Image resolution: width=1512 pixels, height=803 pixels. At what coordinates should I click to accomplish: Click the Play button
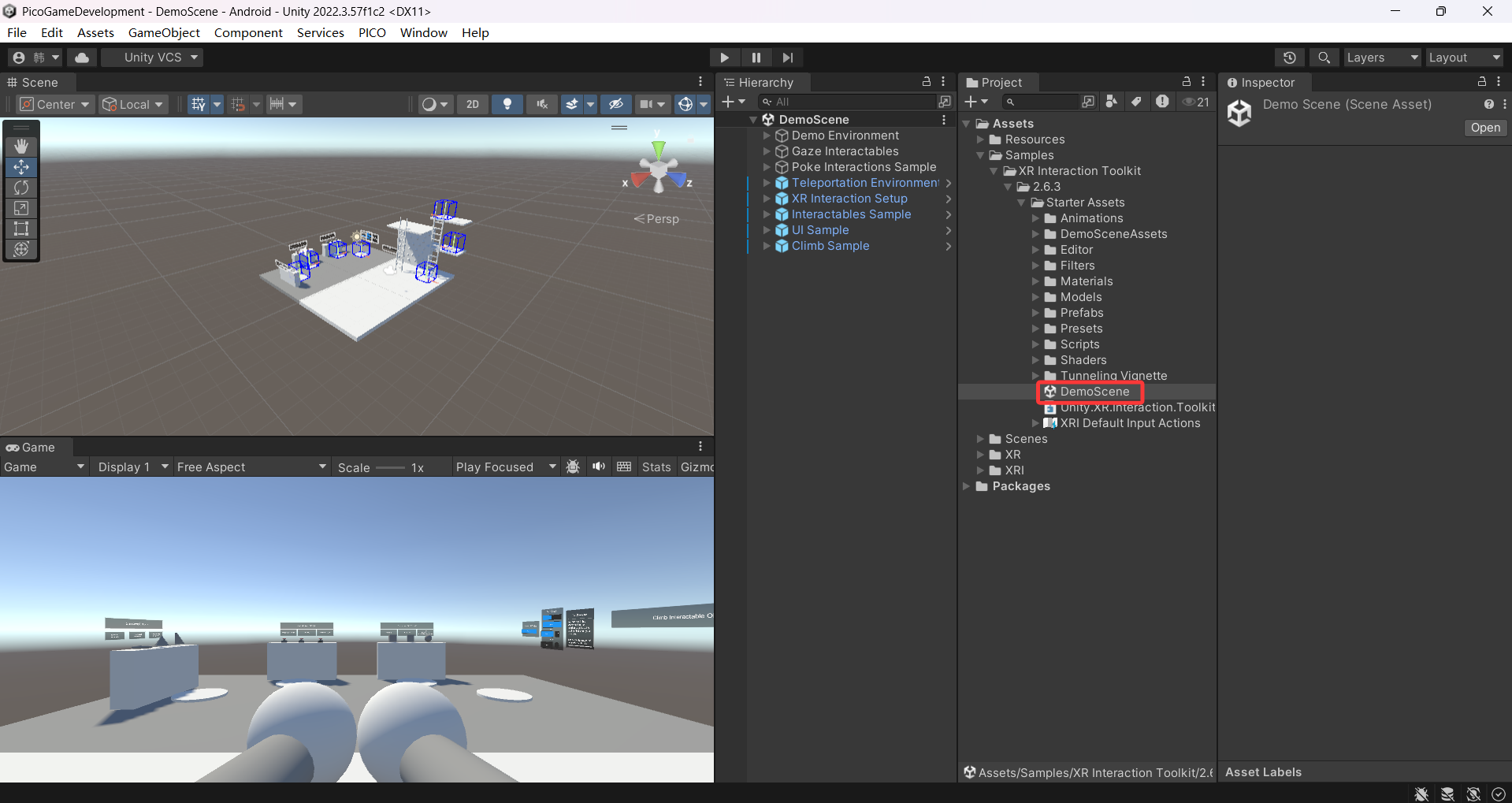coord(724,58)
